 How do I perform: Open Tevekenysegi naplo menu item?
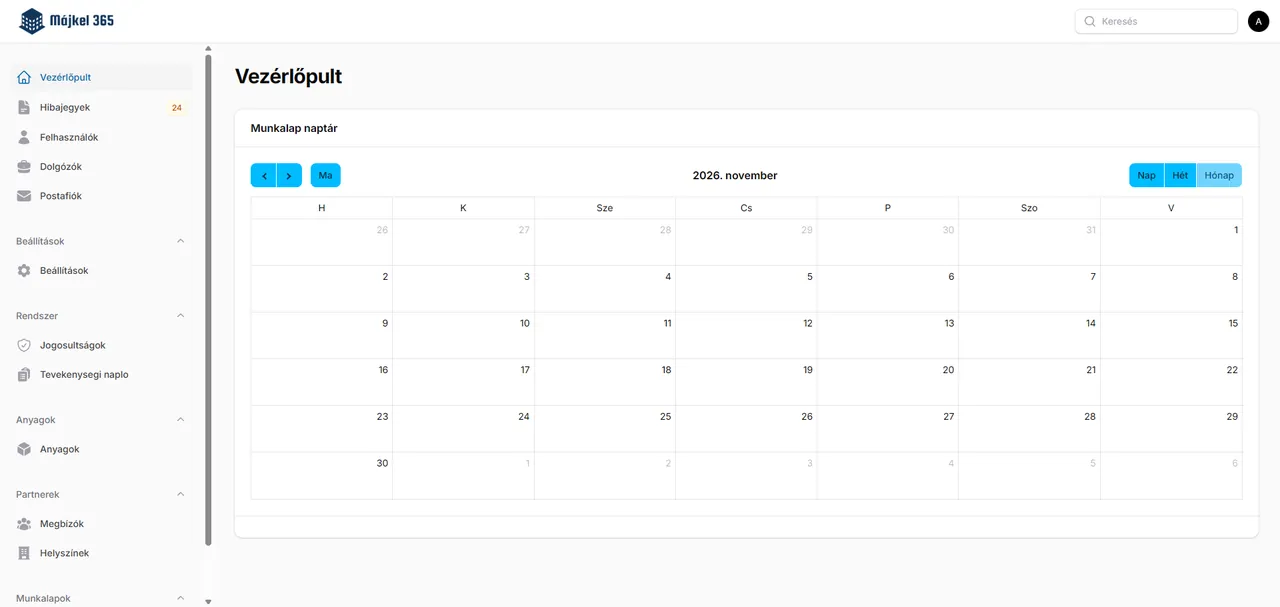click(100, 374)
